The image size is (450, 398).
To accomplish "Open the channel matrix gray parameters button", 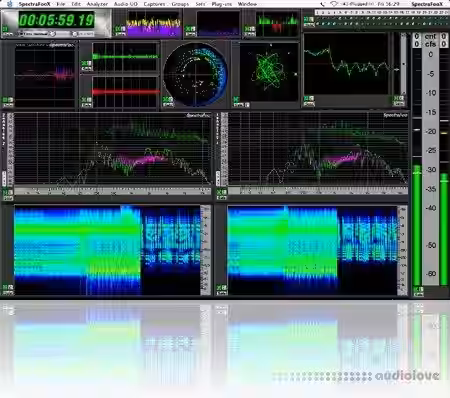I will (310, 24).
